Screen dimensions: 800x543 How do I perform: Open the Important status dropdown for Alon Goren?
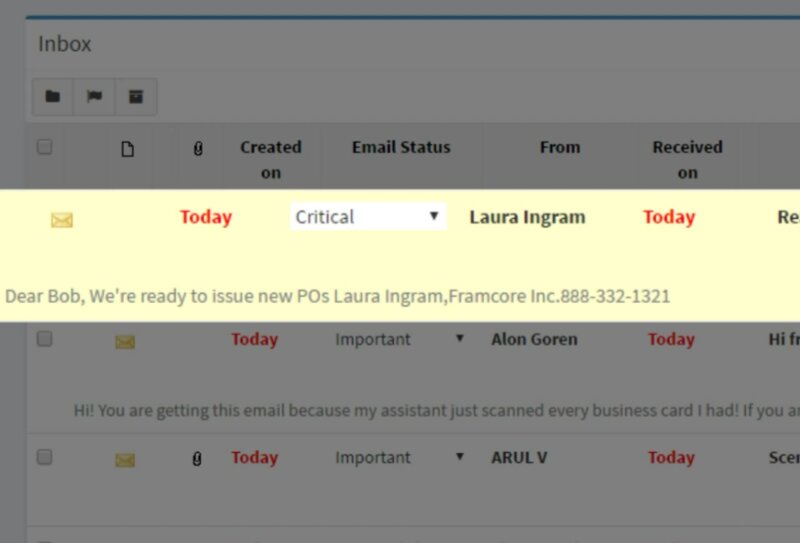click(400, 339)
